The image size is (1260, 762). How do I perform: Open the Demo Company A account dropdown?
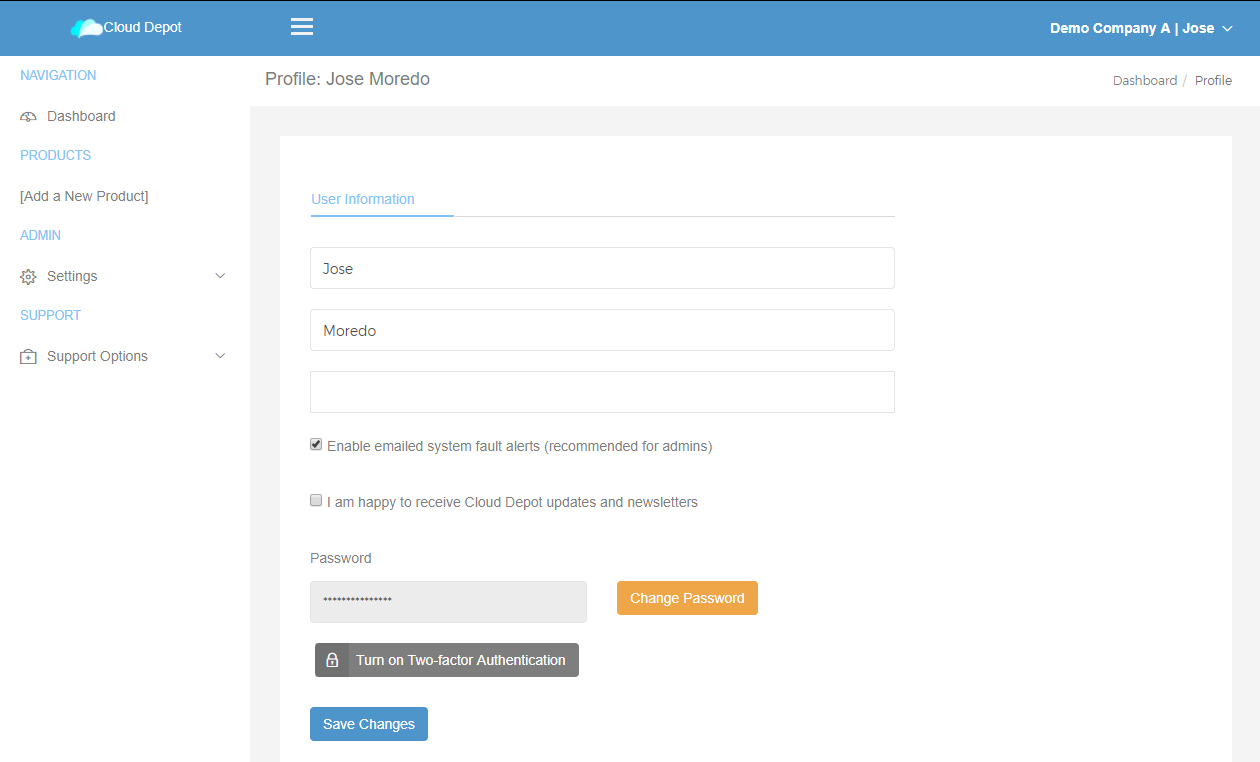coord(1141,28)
